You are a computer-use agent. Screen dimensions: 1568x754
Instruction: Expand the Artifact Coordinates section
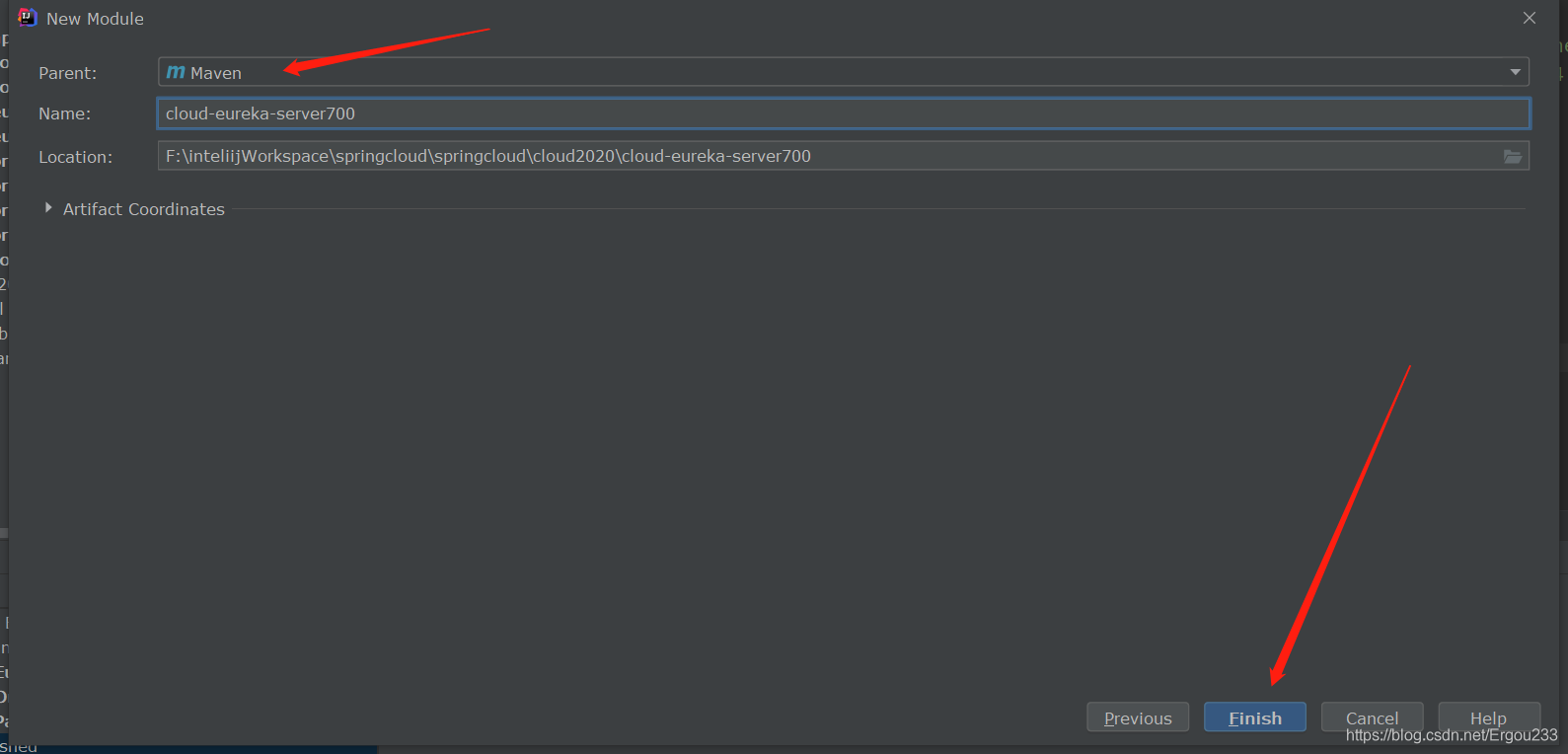pos(48,208)
